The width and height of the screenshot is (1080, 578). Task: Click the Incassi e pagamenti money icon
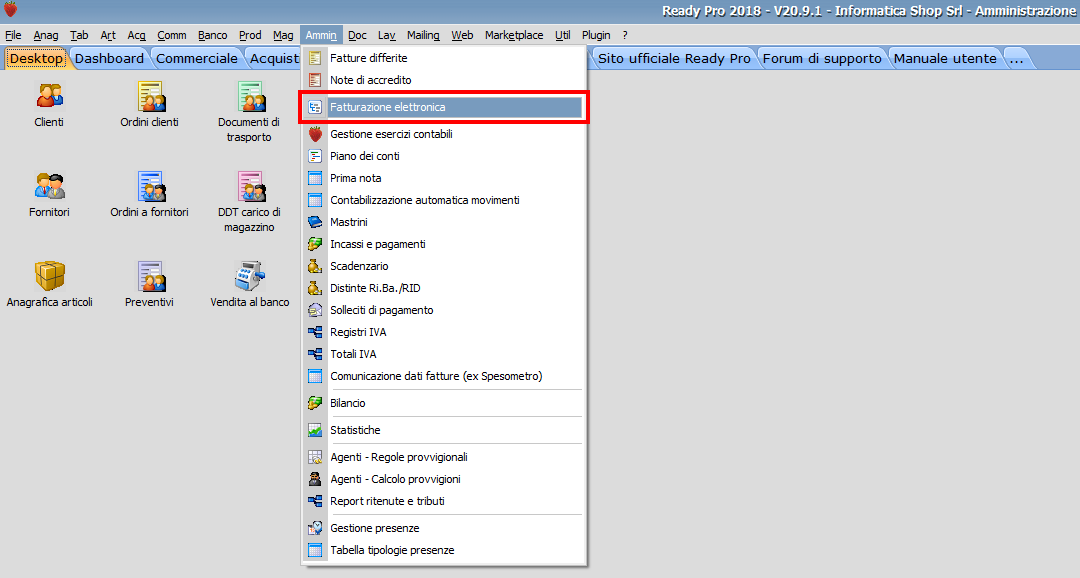tap(315, 244)
